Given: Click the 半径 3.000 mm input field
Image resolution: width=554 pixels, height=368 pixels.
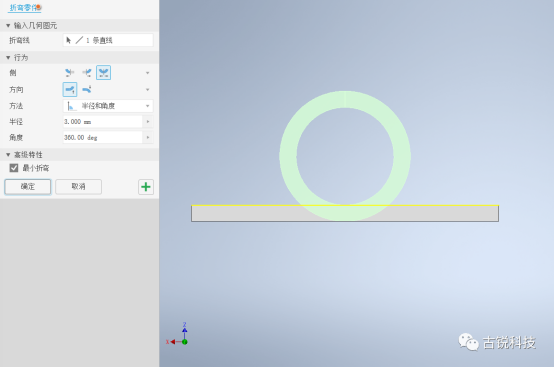Looking at the screenshot, I should point(103,121).
